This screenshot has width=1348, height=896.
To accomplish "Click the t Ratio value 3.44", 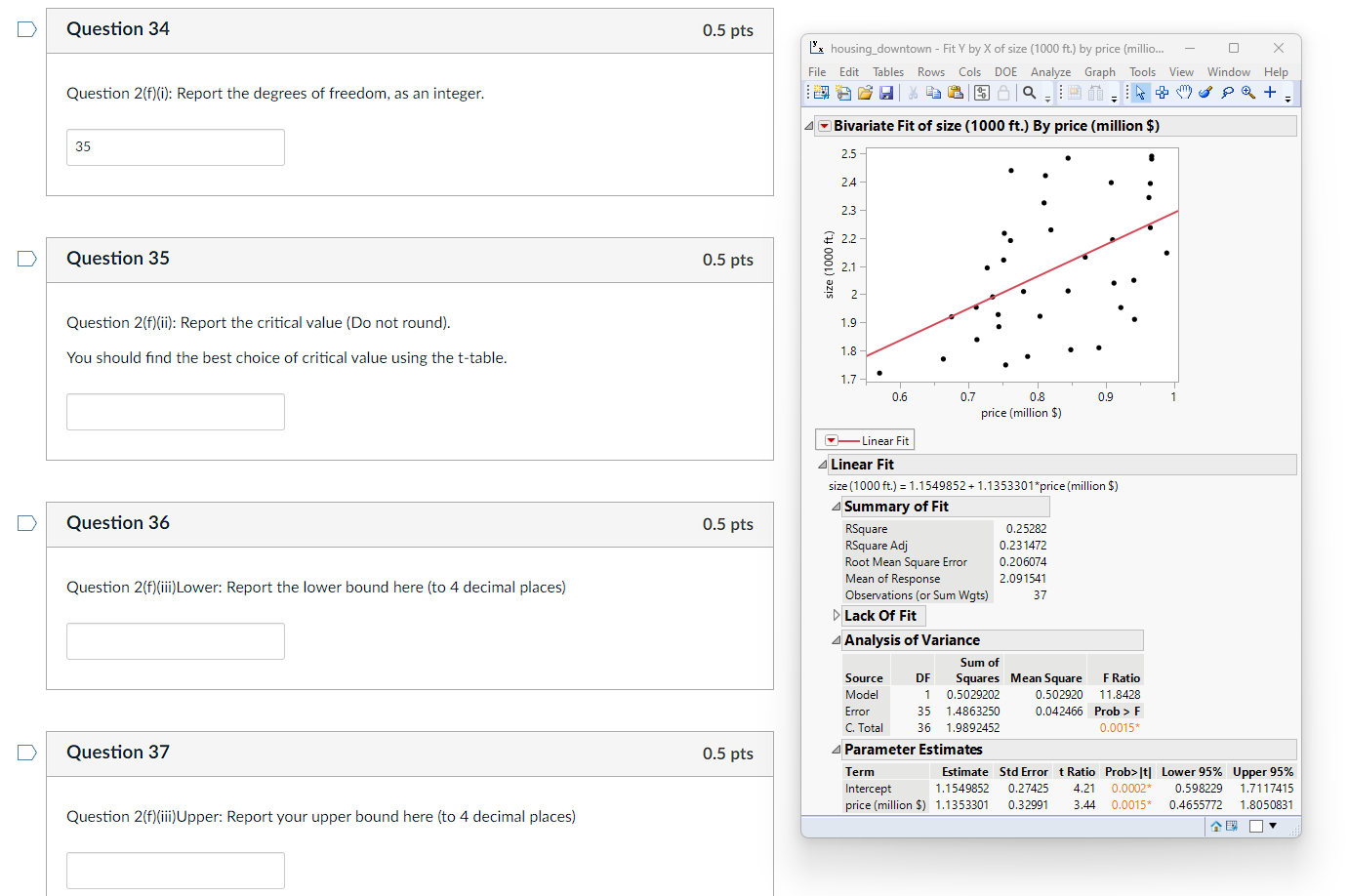I will pos(1083,805).
